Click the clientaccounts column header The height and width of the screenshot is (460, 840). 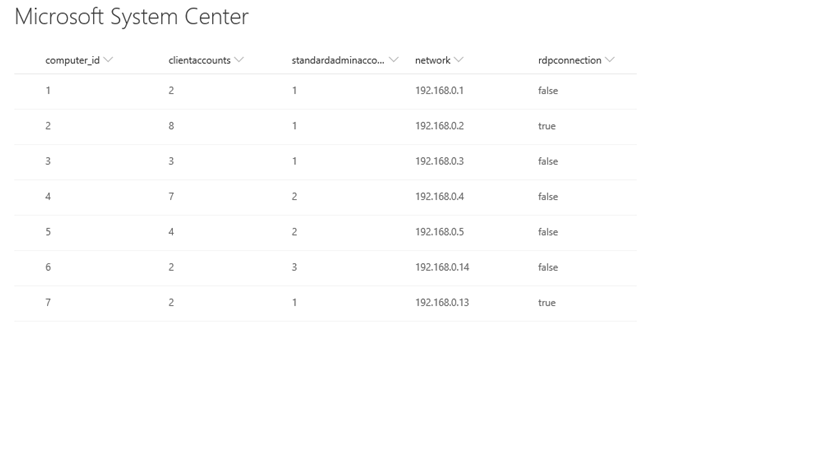(199, 60)
